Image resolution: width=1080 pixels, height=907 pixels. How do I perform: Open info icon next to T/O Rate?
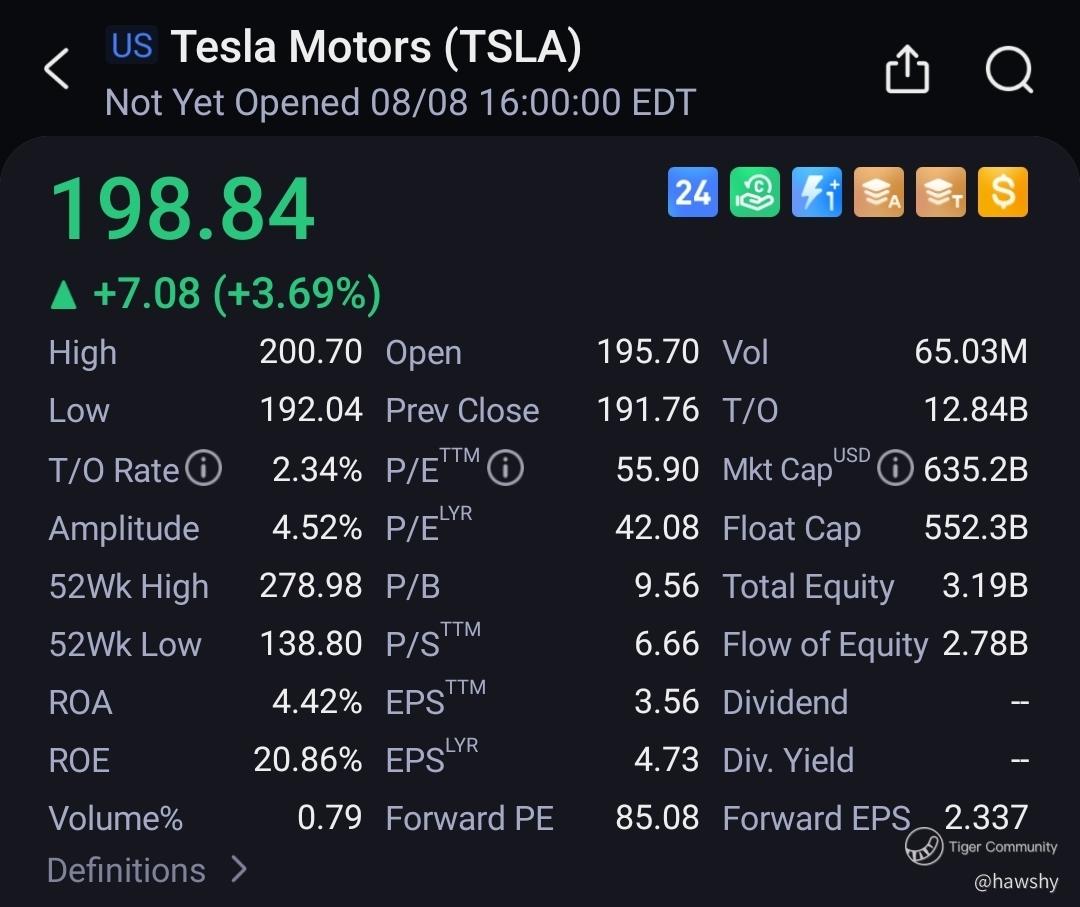click(x=204, y=468)
